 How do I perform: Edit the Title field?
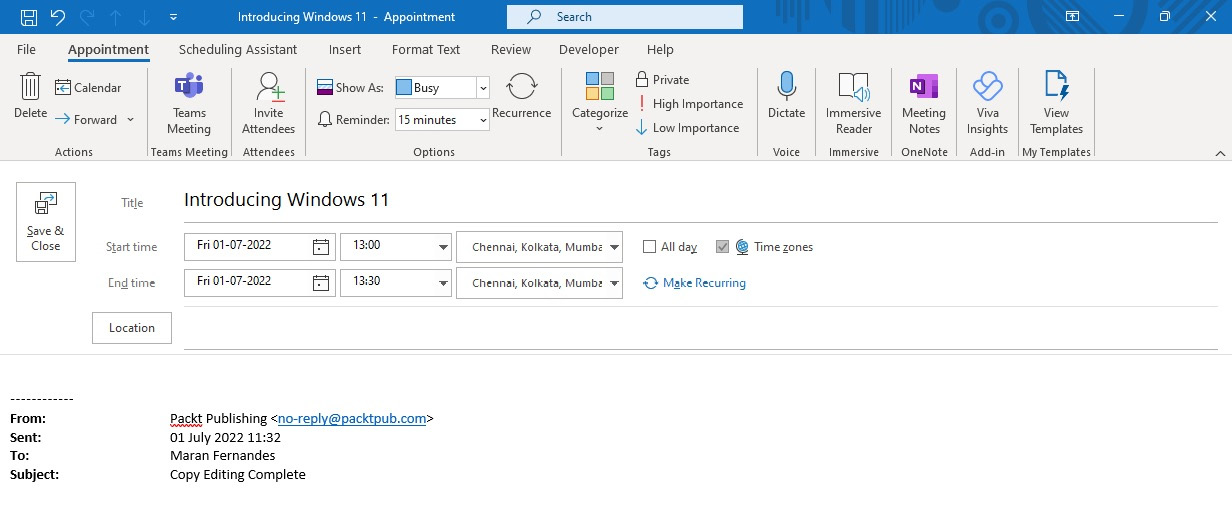pos(700,201)
